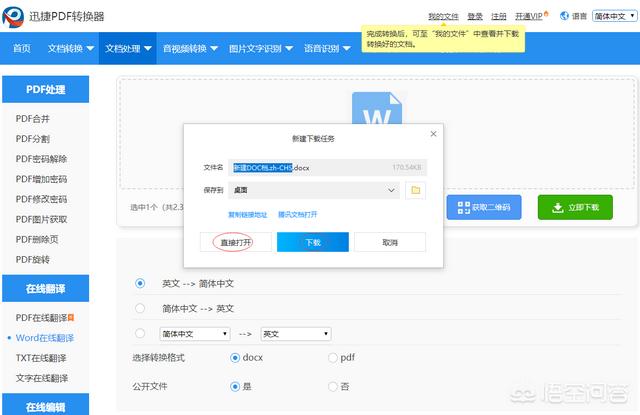Open PDF分割 in the sidebar
640x415 pixels.
point(33,139)
